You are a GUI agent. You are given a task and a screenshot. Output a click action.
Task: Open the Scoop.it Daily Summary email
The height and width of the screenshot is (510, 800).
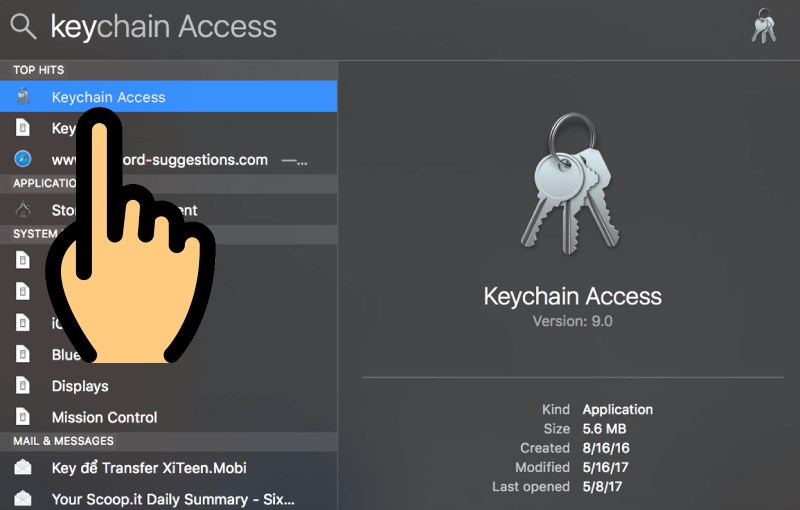[x=173, y=499]
